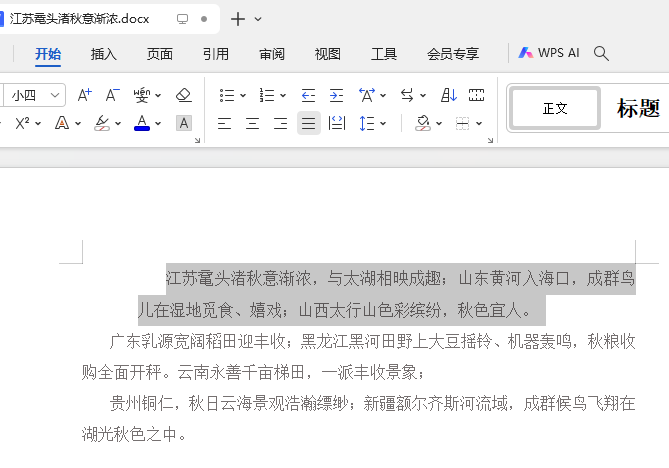Center align the paragraph
The width and height of the screenshot is (669, 468).
click(x=252, y=124)
